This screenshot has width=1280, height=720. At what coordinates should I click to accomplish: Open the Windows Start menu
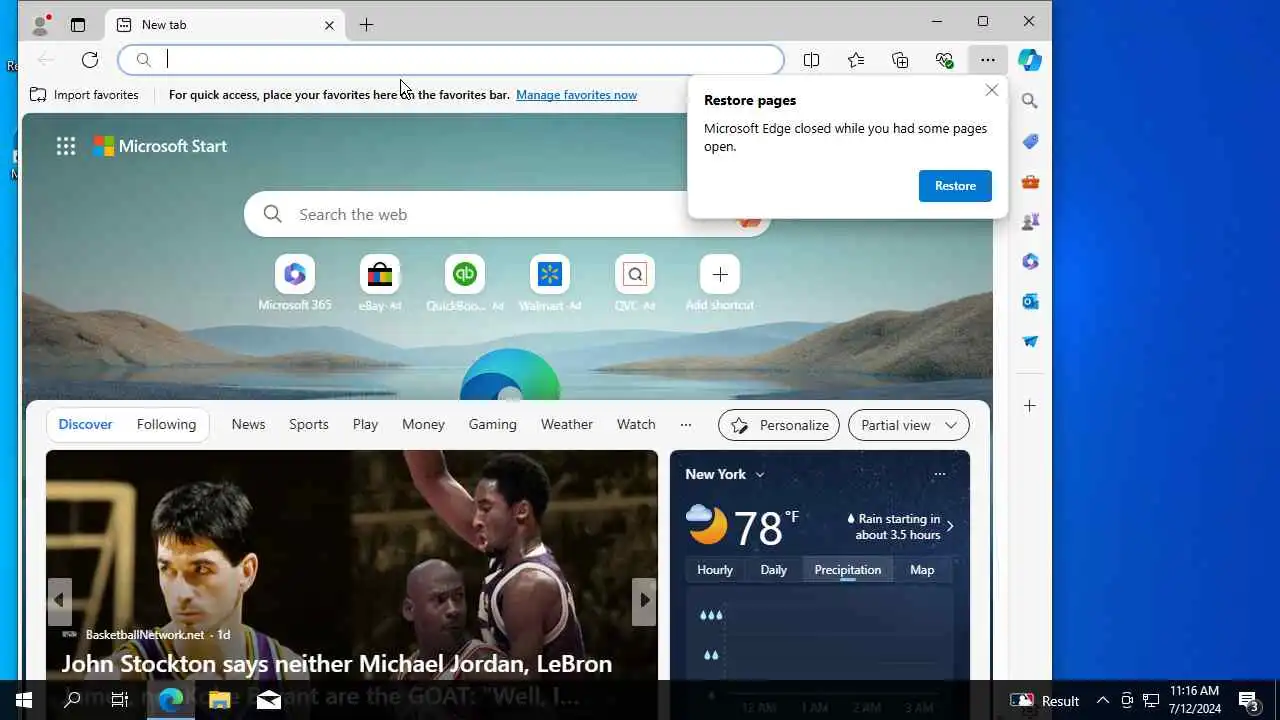click(24, 700)
